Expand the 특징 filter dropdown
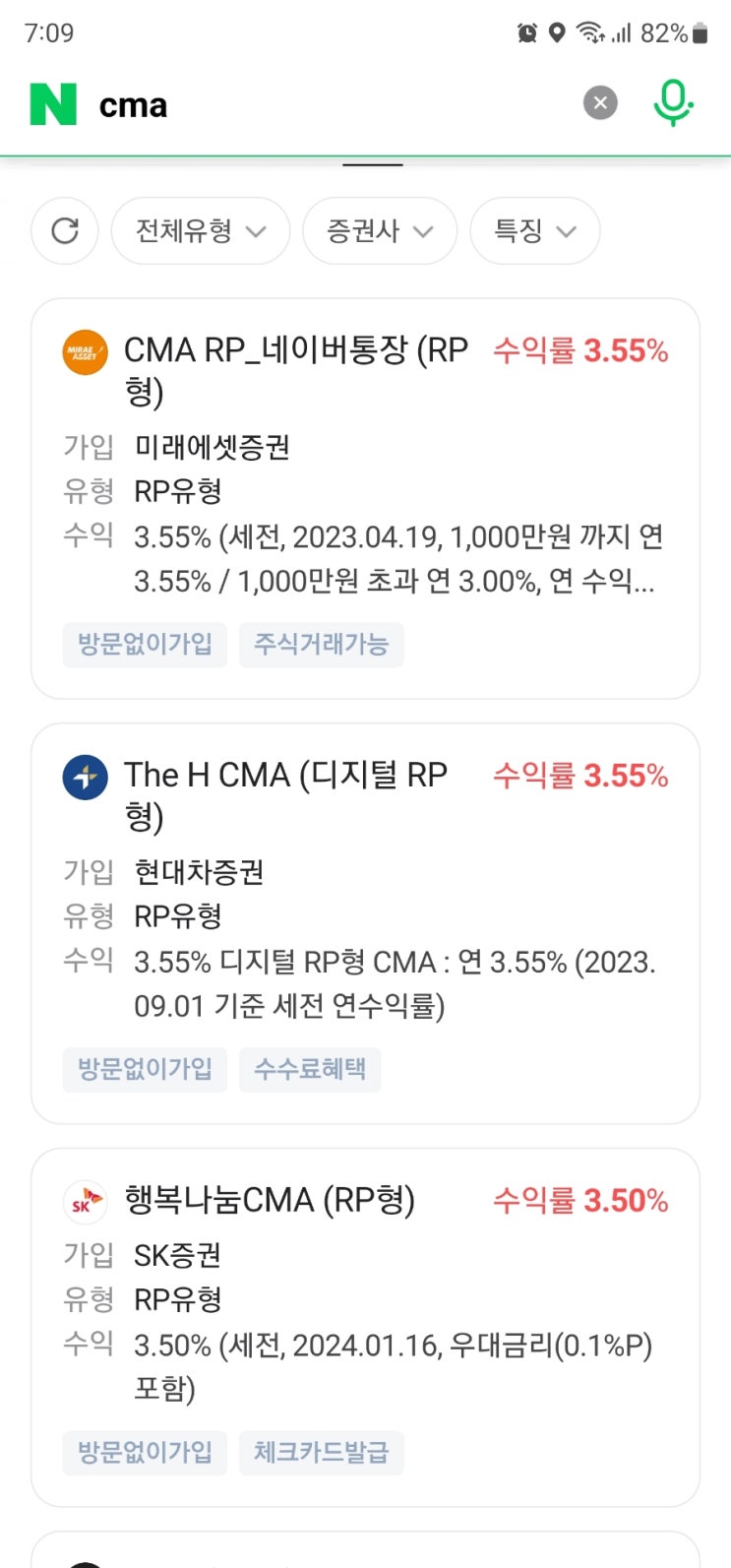The height and width of the screenshot is (1568, 731). coord(534,231)
